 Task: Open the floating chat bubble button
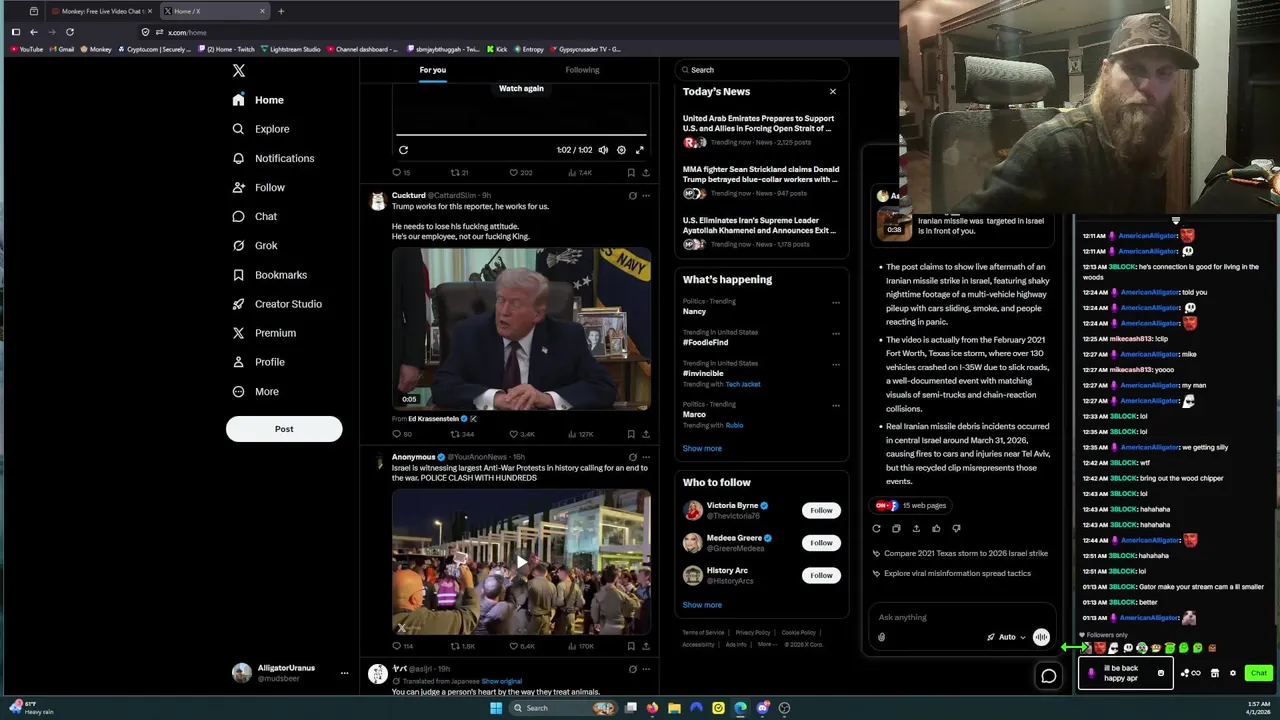[x=1048, y=676]
